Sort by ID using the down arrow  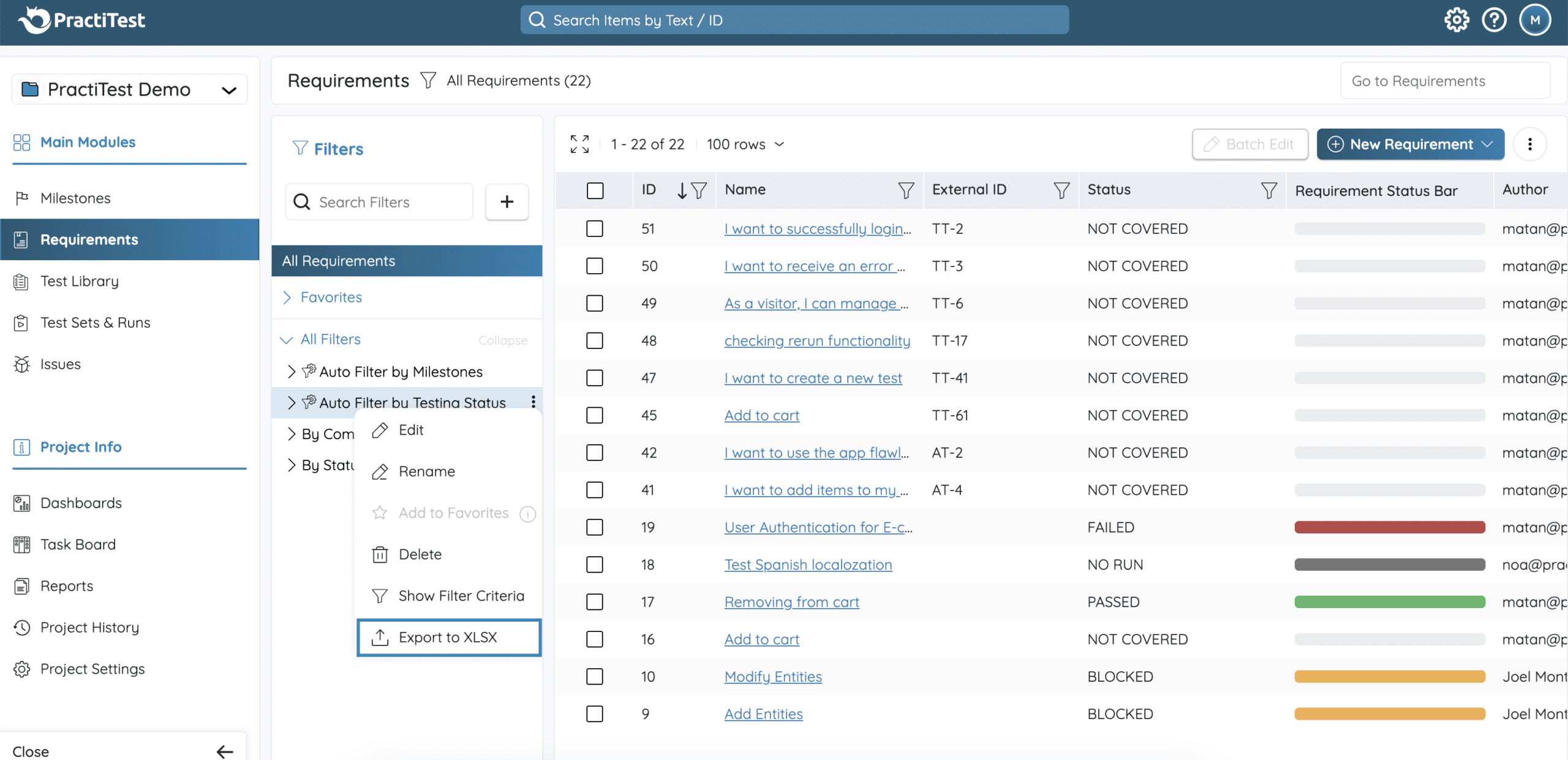pyautogui.click(x=682, y=190)
